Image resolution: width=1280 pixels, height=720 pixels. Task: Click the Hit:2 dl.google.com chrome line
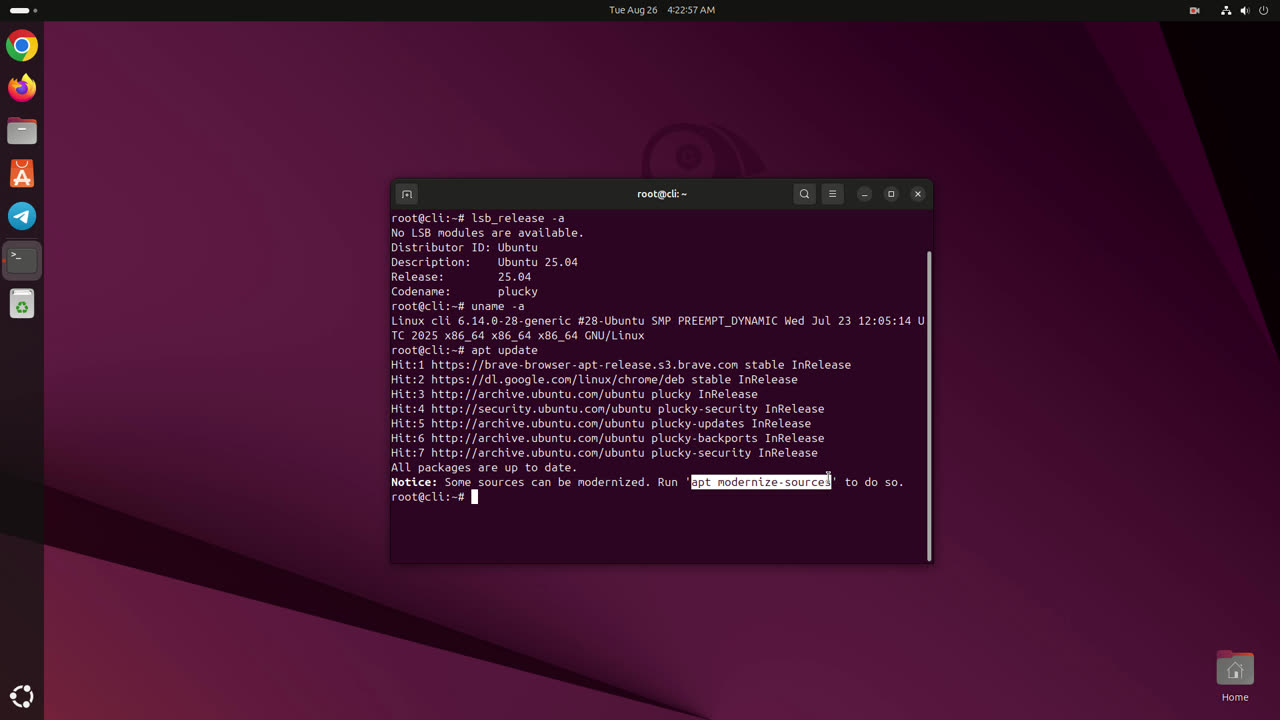594,379
